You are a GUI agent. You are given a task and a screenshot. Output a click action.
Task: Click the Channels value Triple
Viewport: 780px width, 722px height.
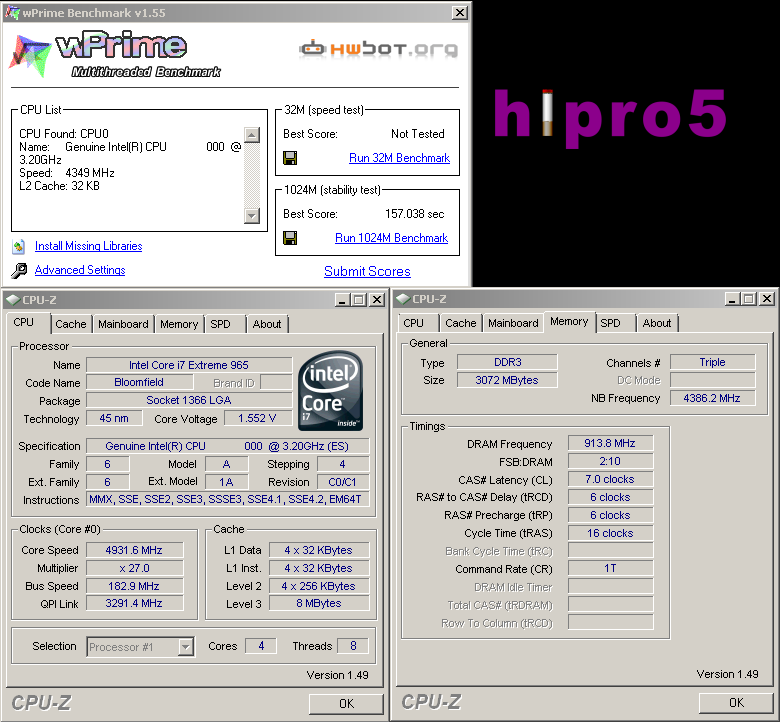[x=712, y=362]
